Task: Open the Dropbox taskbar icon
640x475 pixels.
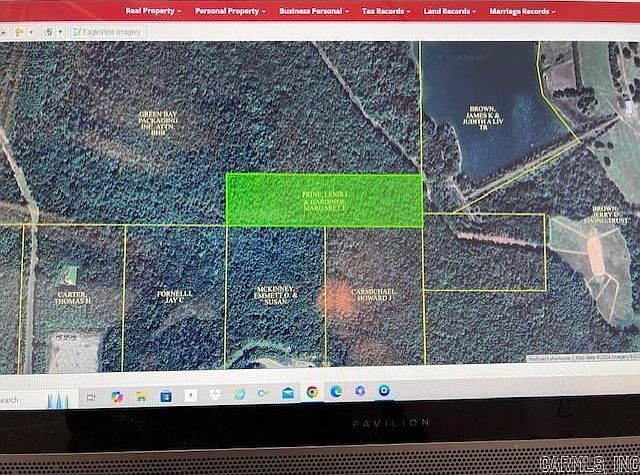Action: coord(214,395)
